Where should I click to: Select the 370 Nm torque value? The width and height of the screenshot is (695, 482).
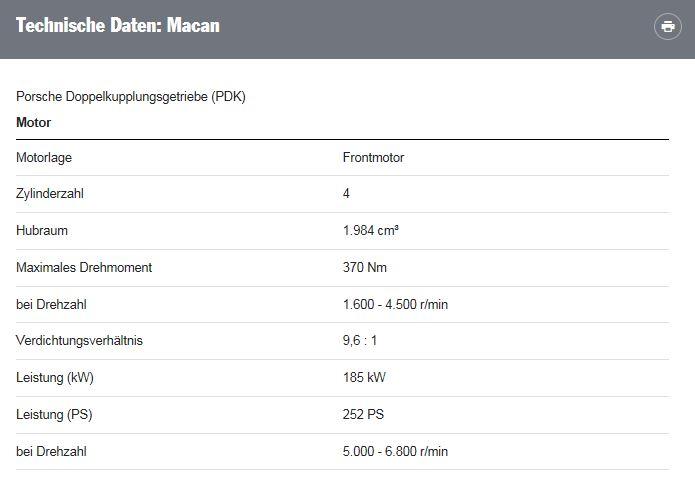[x=364, y=267]
